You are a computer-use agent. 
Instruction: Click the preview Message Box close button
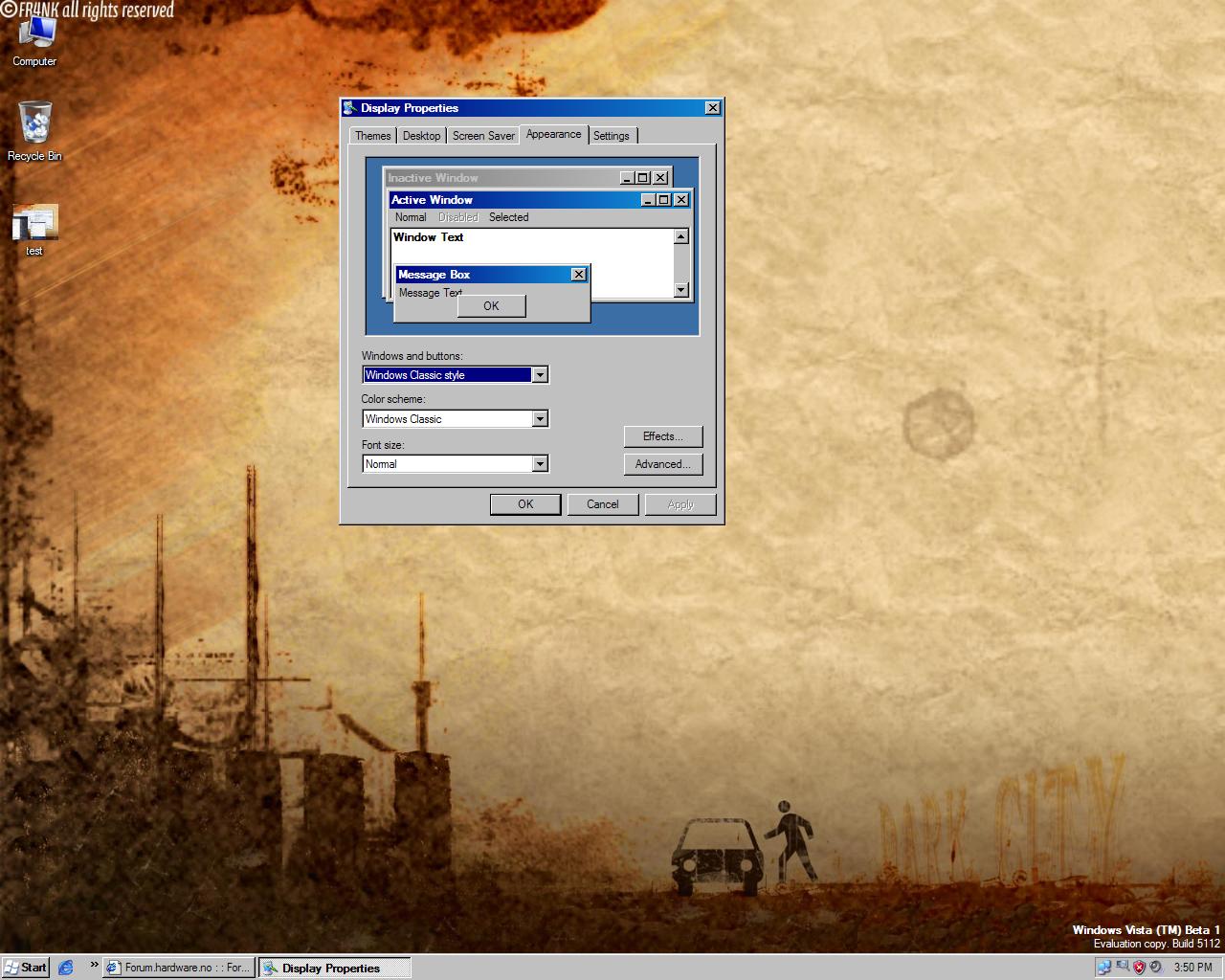click(x=578, y=275)
